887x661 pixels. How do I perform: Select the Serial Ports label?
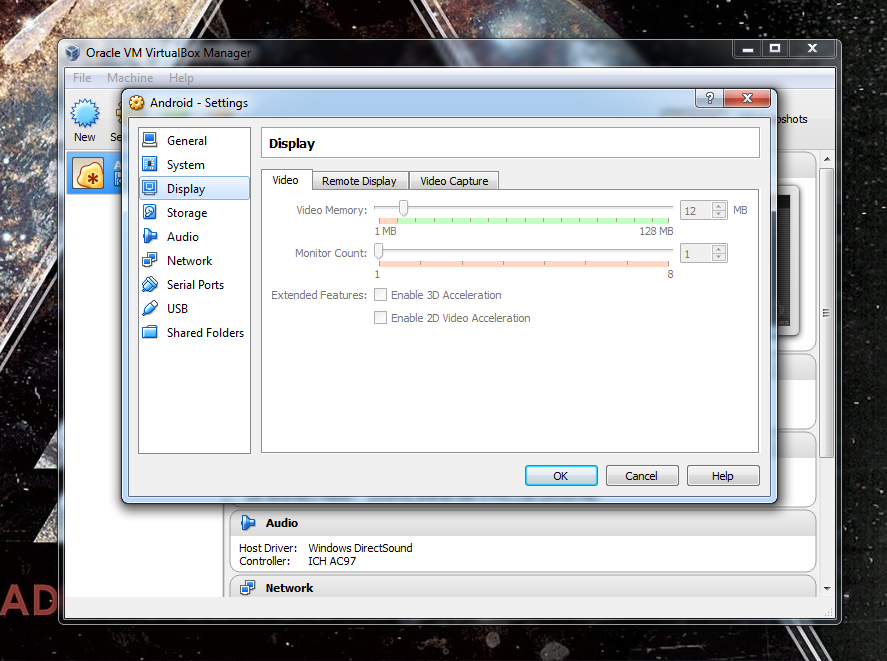coord(195,285)
